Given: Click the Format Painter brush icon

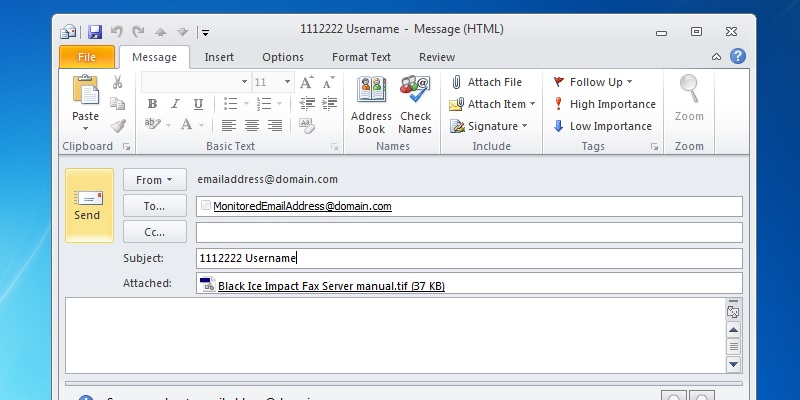Looking at the screenshot, I should [118, 125].
